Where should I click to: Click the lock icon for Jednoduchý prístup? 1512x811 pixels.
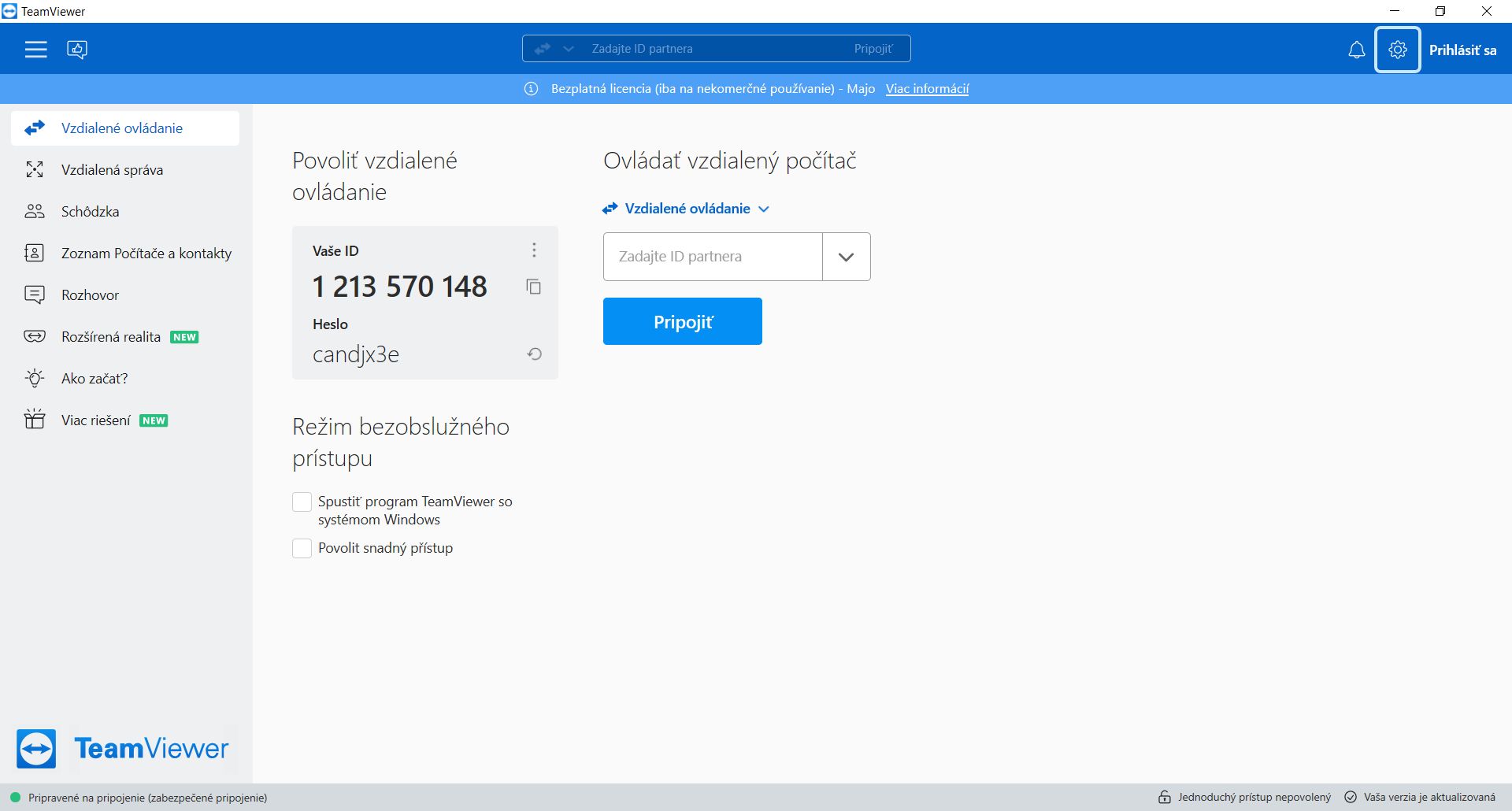(1165, 797)
